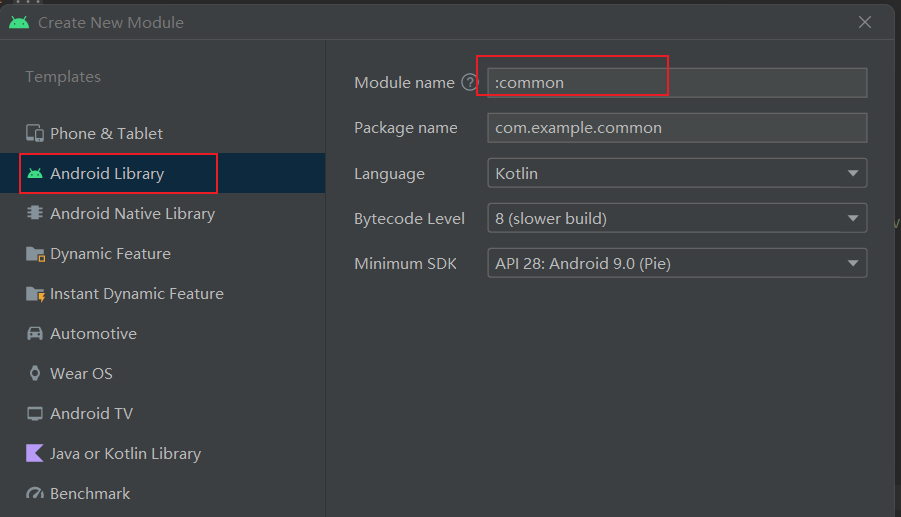Open the Language dropdown showing Kotlin
This screenshot has height=517, width=901.
click(x=676, y=173)
